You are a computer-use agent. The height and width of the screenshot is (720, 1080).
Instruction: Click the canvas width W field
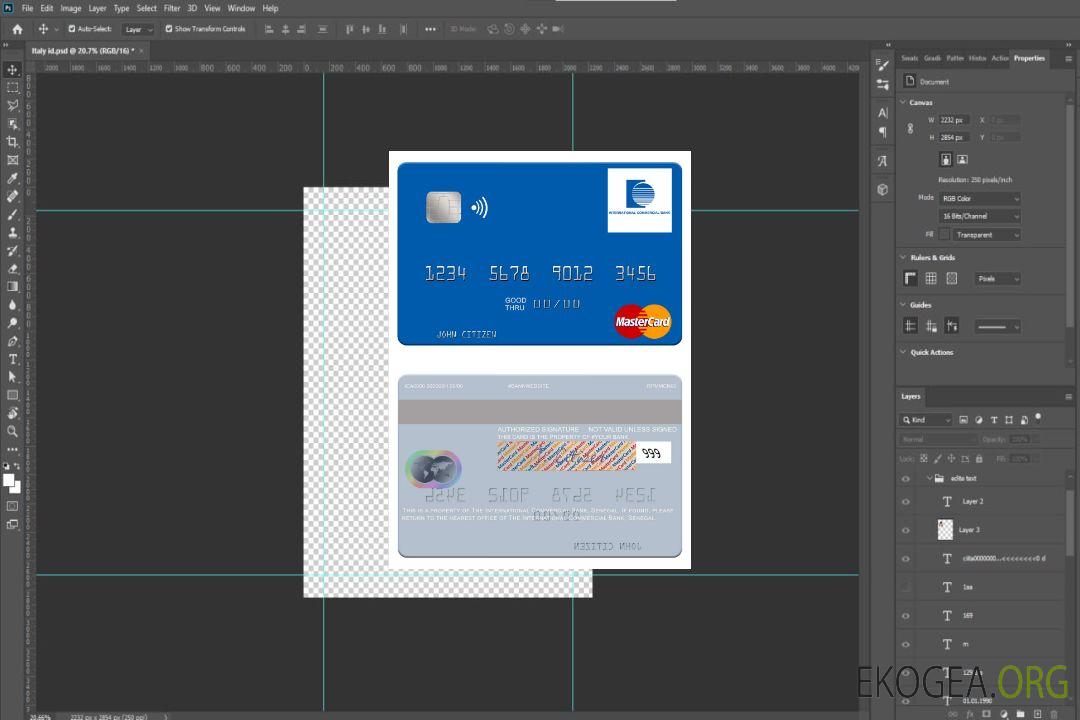(x=954, y=120)
